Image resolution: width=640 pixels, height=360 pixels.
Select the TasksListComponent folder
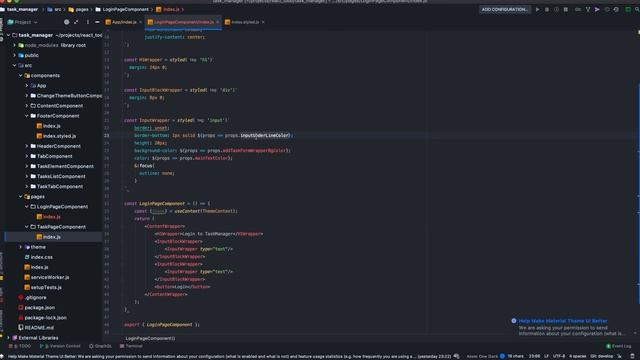click(x=61, y=176)
